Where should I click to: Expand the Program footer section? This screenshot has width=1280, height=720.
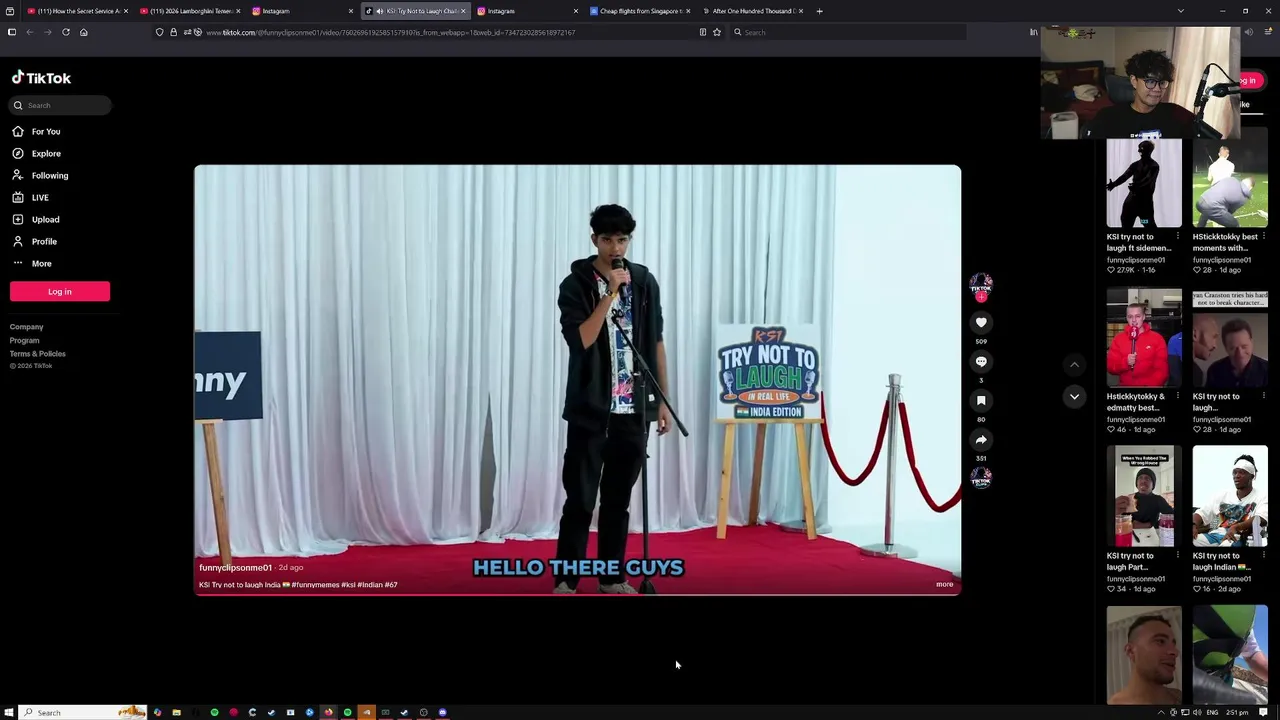point(25,340)
